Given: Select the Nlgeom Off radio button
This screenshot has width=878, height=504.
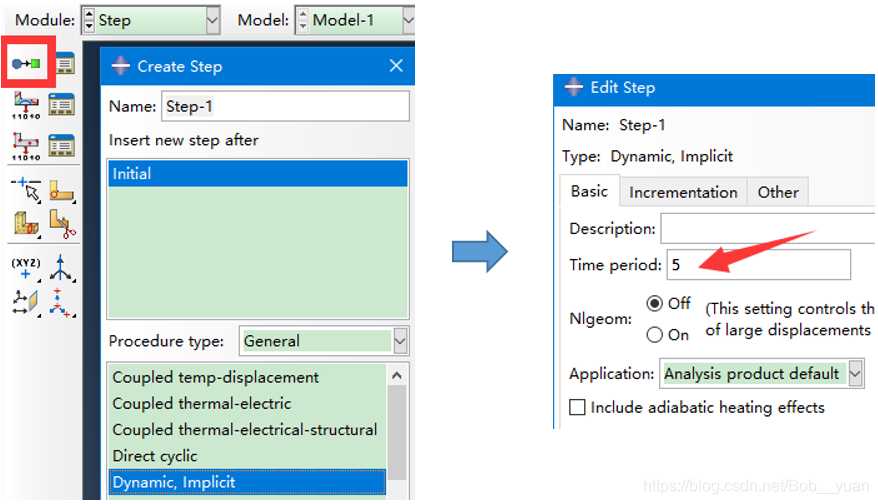Looking at the screenshot, I should click(x=655, y=303).
